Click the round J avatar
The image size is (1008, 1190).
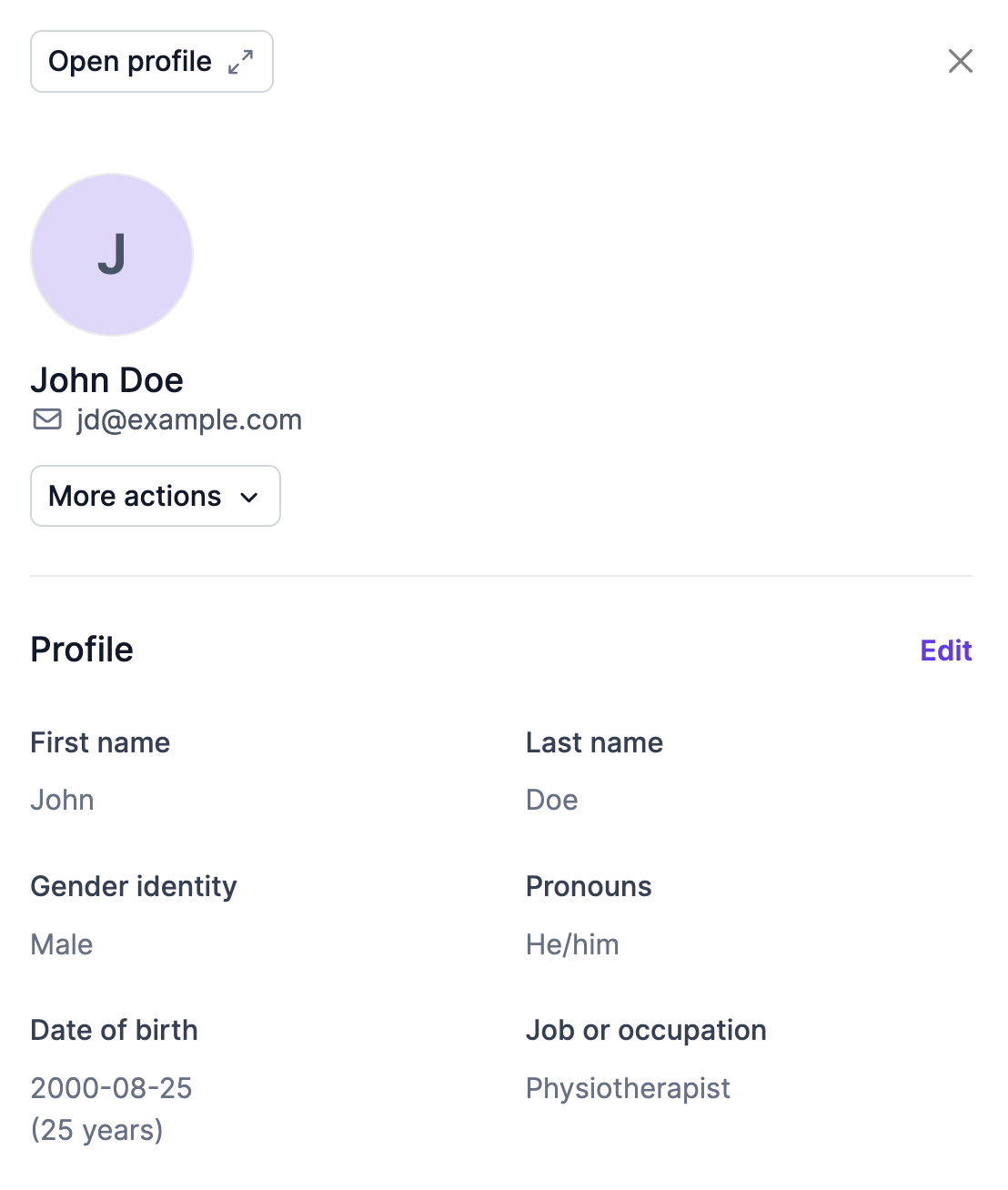112,255
